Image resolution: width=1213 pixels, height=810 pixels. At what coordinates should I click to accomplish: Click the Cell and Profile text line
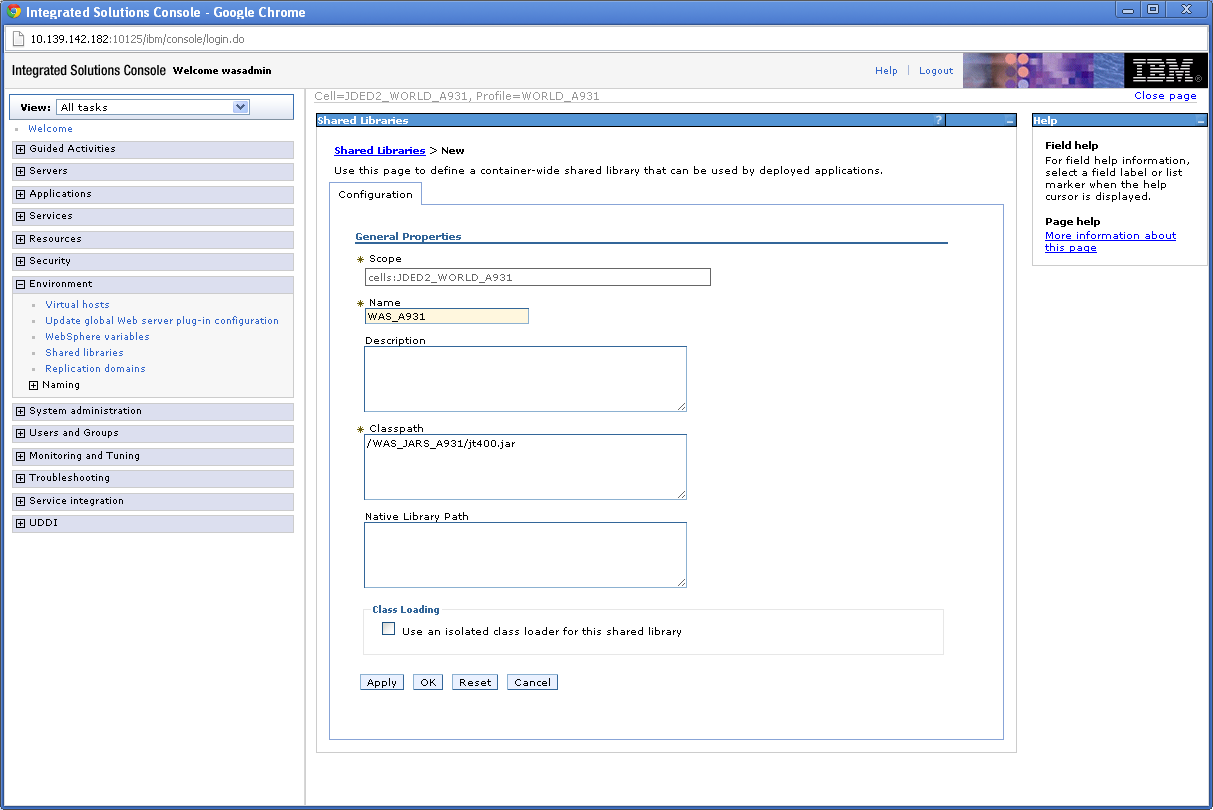point(457,96)
